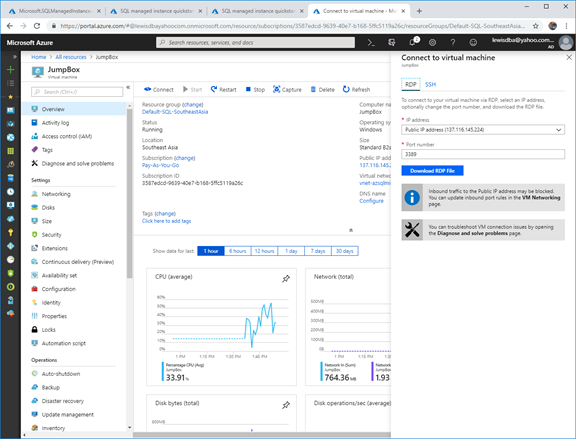
Task: Open Overview in the resource menu
Action: click(x=74, y=109)
